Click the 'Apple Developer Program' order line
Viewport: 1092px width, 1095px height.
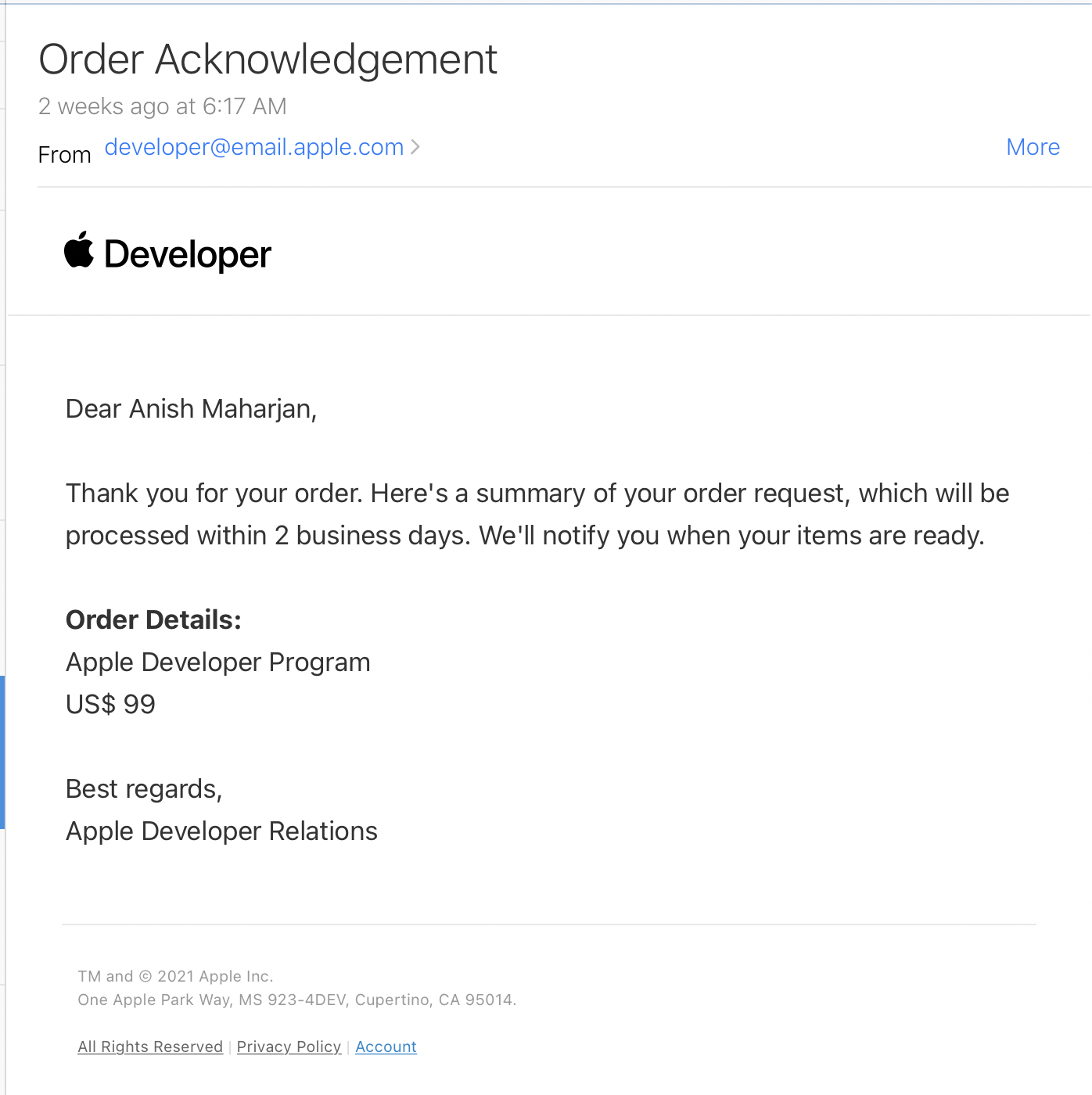pos(218,662)
